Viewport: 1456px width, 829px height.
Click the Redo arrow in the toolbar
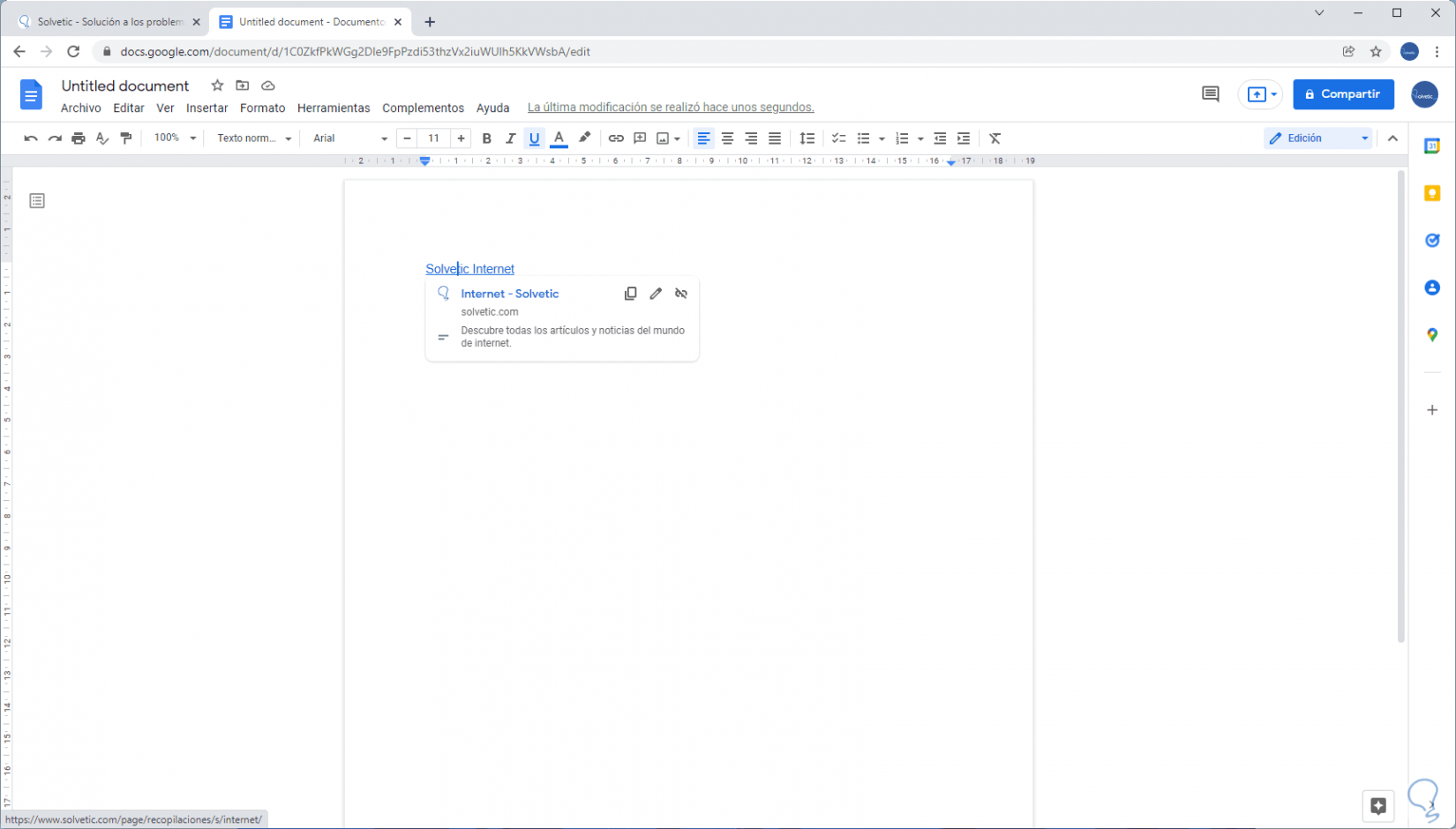pyautogui.click(x=55, y=138)
